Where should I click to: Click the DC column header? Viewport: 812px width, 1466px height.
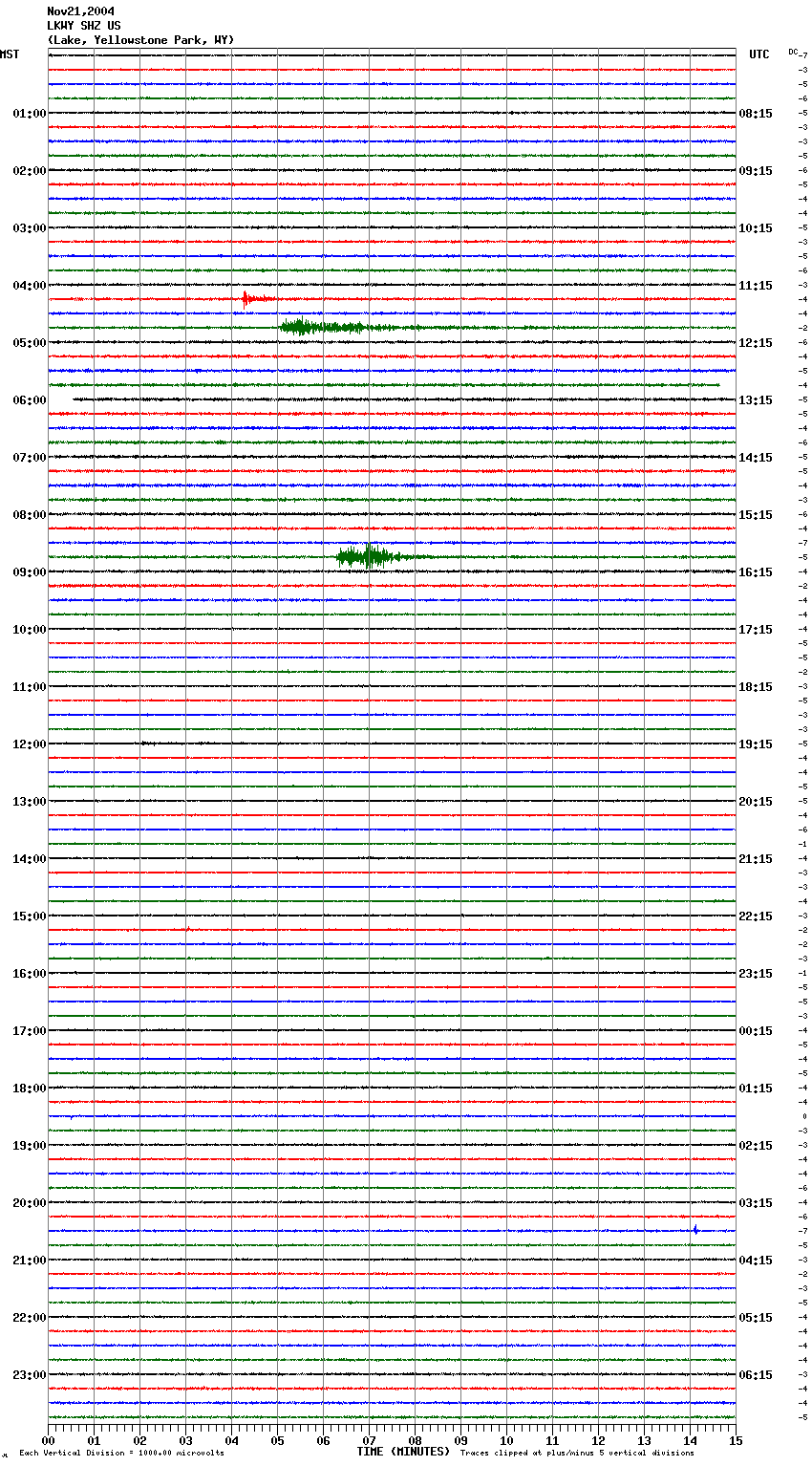pos(793,52)
